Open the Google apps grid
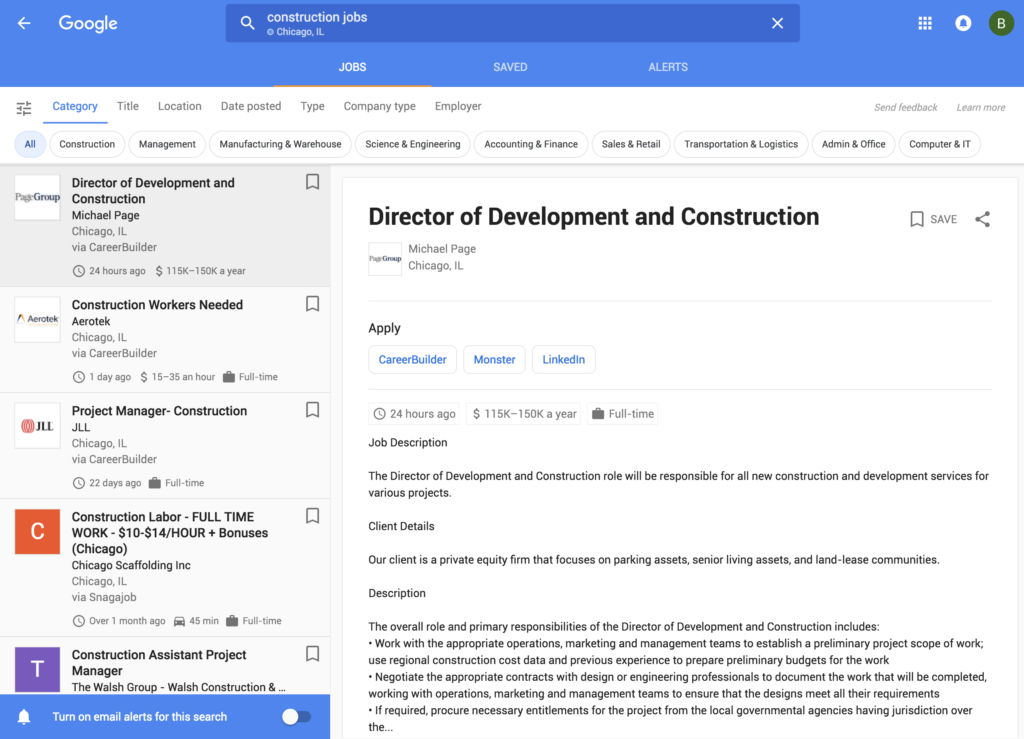 pyautogui.click(x=925, y=23)
